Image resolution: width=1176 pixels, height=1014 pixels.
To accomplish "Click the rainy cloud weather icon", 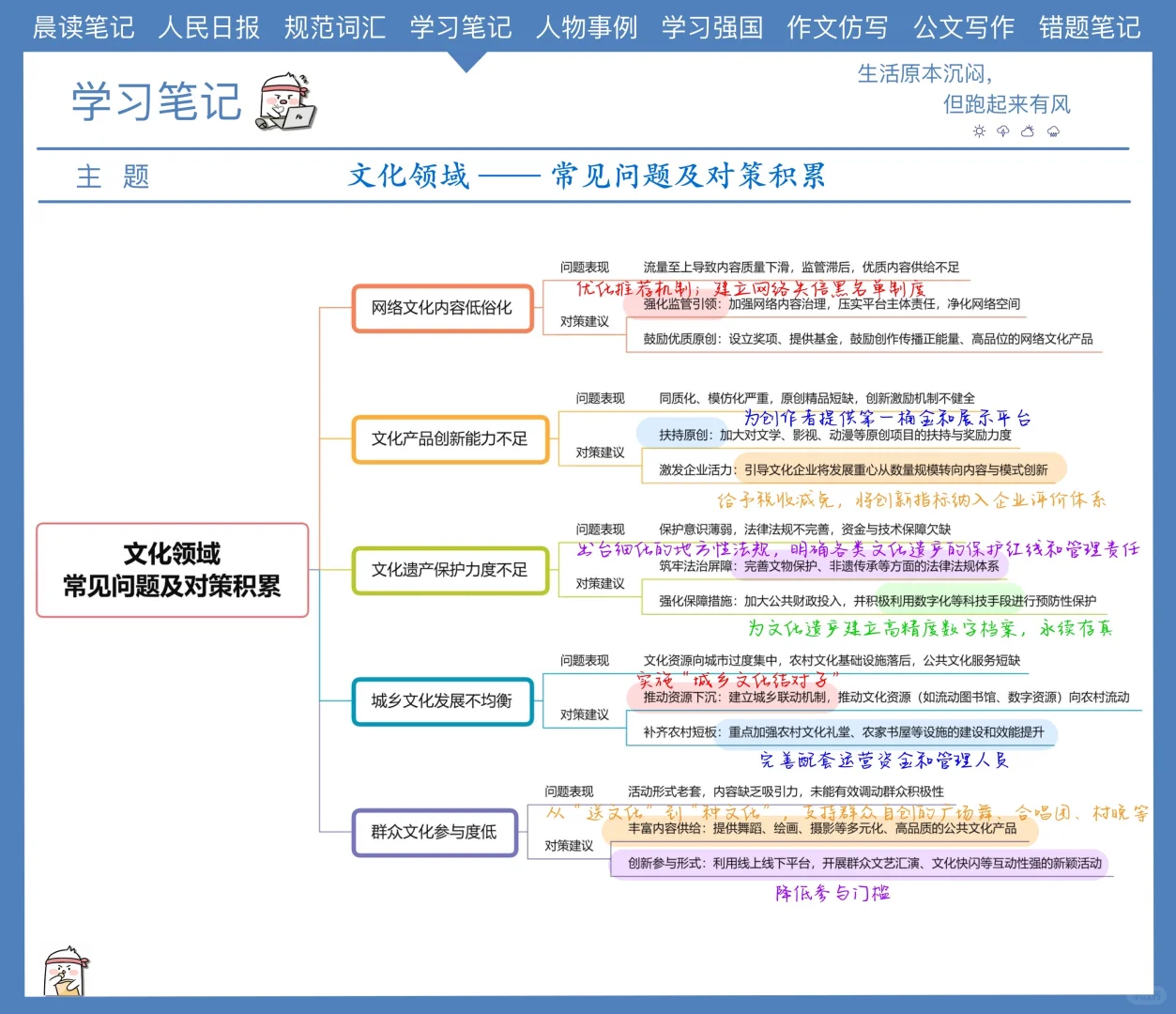I will point(1053,132).
